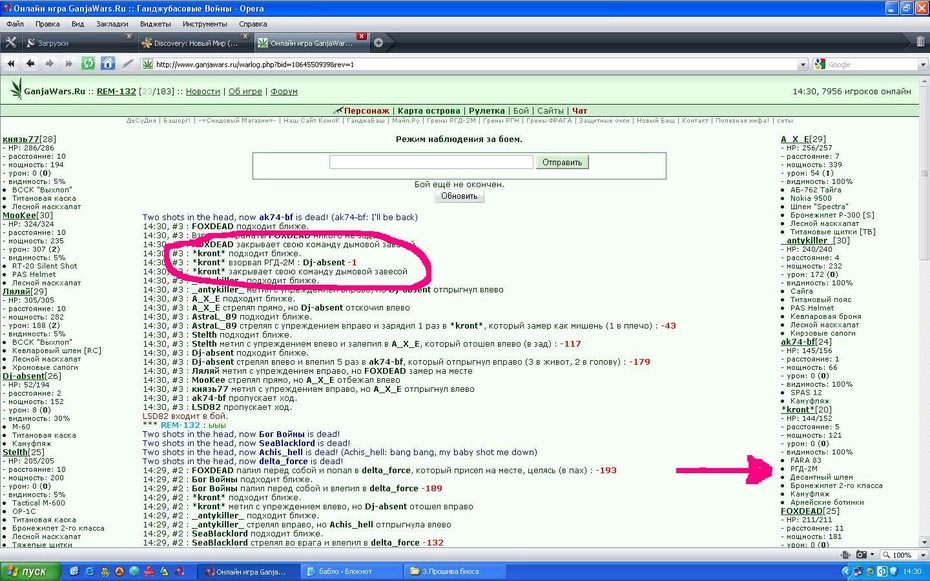The image size is (930, 581).
Task: Open a new tab with plus icon
Action: click(x=378, y=43)
